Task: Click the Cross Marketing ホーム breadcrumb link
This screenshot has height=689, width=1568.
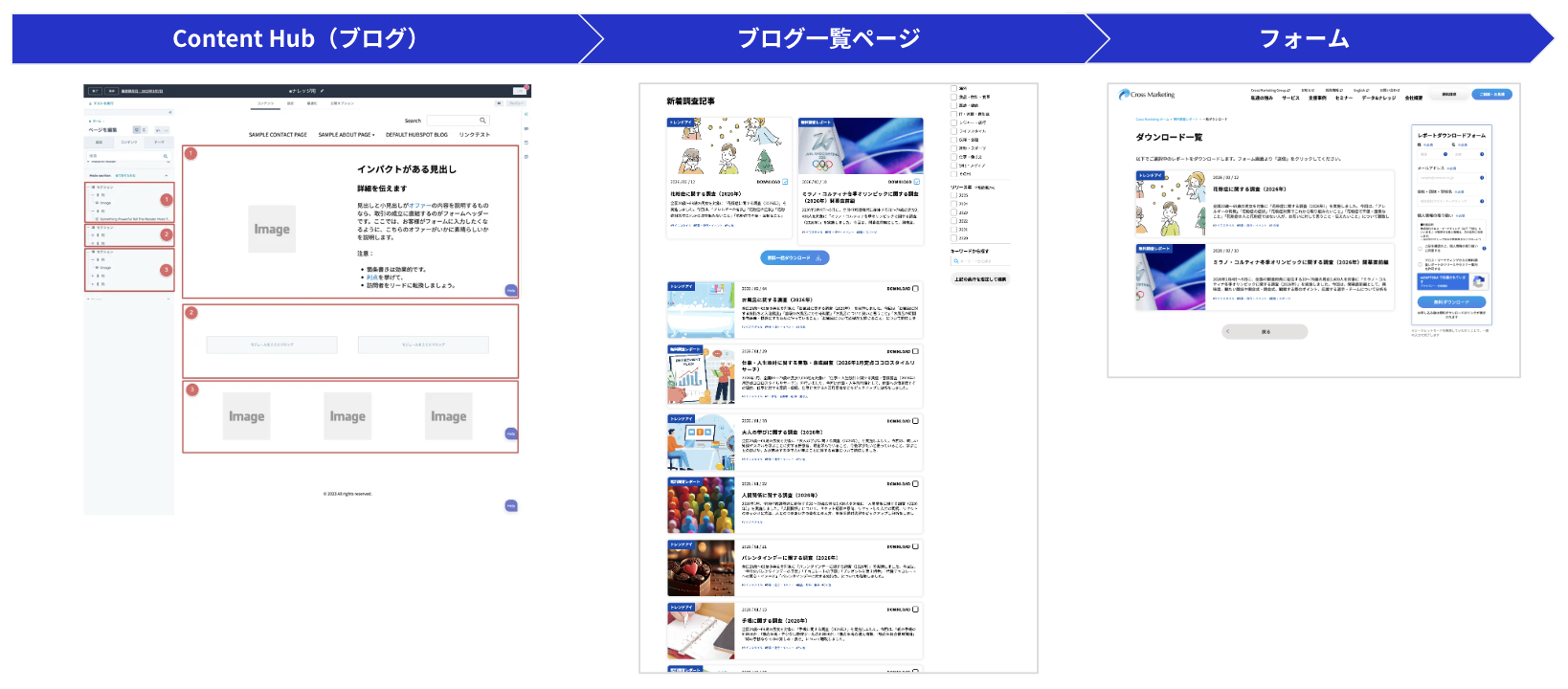Action: click(x=1153, y=120)
